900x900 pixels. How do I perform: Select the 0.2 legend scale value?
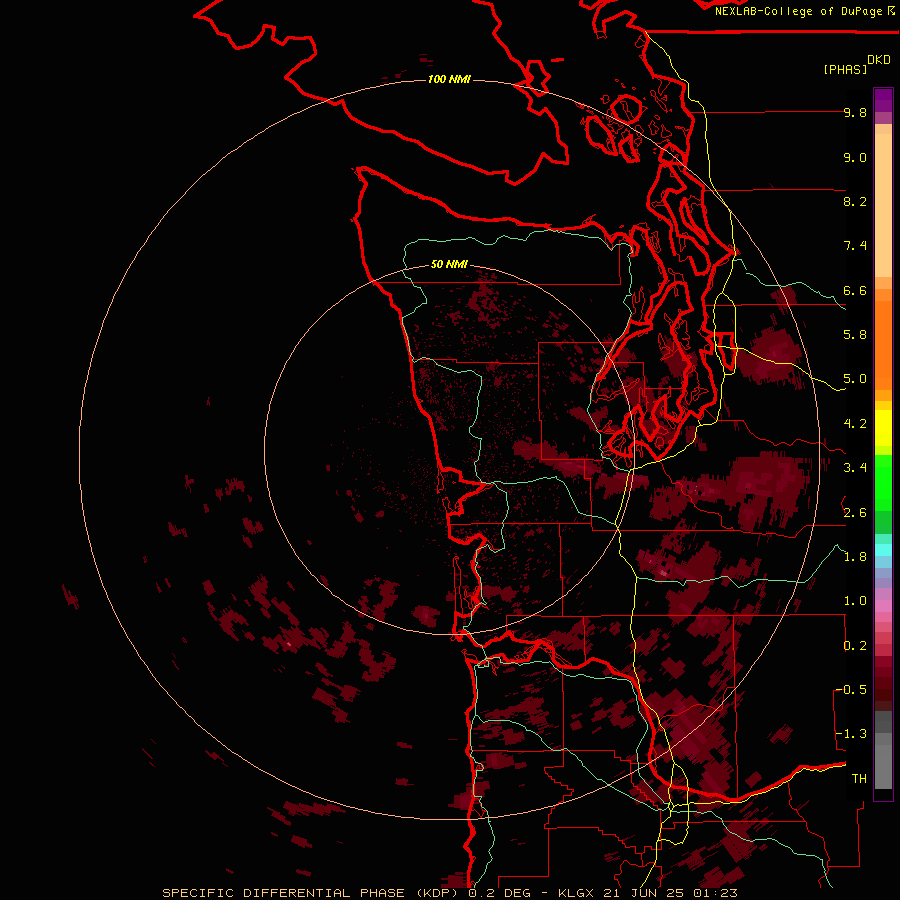[x=855, y=646]
